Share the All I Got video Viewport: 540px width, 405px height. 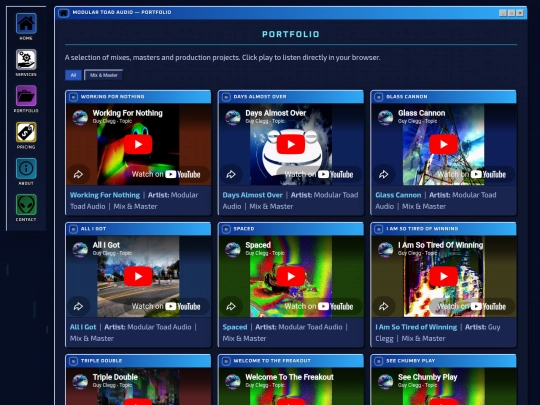pos(78,306)
